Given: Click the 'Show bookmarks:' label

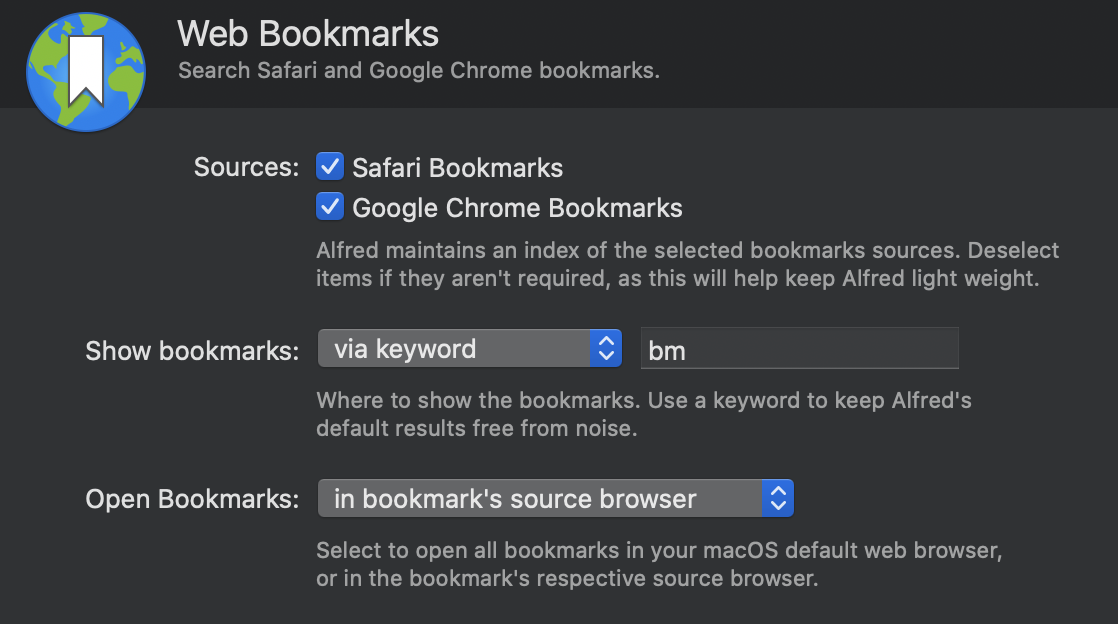Looking at the screenshot, I should [192, 350].
